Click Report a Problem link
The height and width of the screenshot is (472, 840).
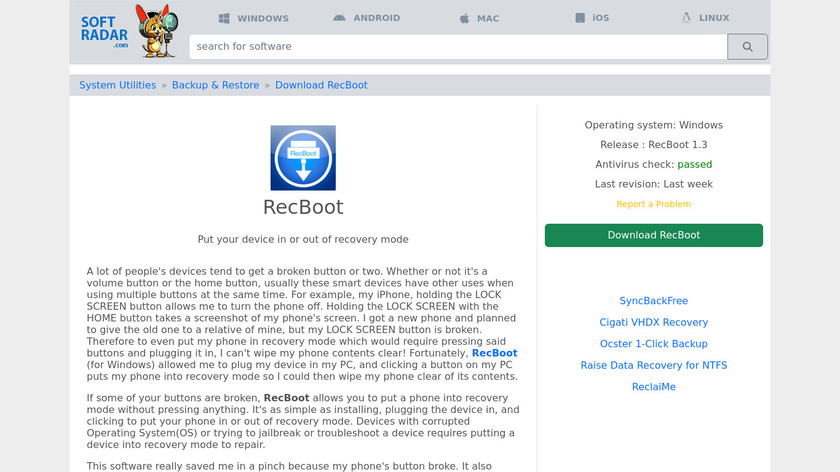coord(654,204)
